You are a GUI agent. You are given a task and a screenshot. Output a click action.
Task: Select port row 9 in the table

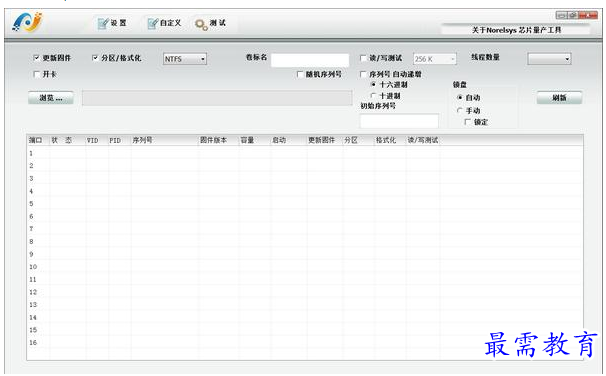tap(305, 254)
